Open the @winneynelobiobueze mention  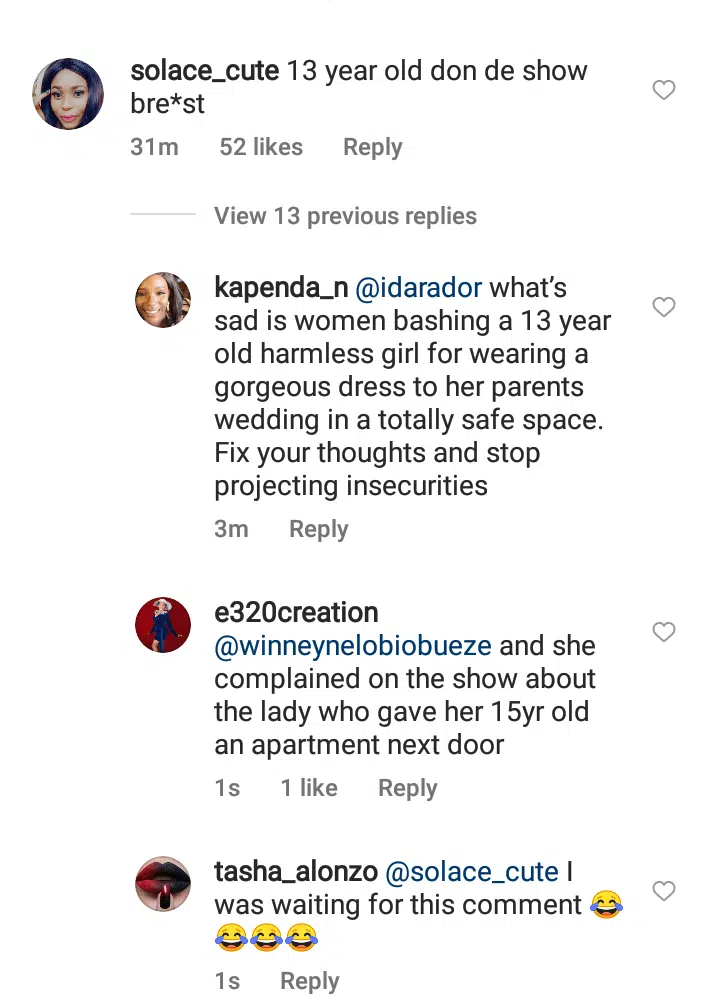coord(353,646)
